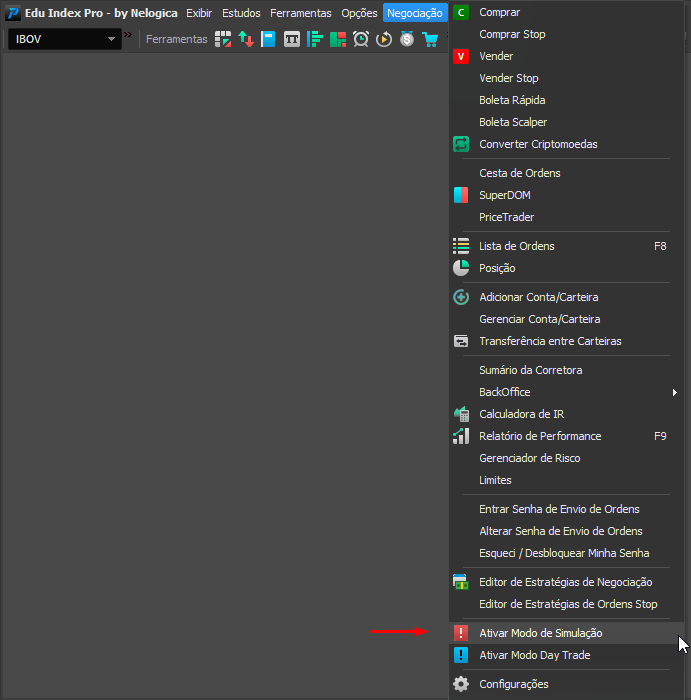691x700 pixels.
Task: Click the blue book toolbar icon
Action: click(268, 39)
